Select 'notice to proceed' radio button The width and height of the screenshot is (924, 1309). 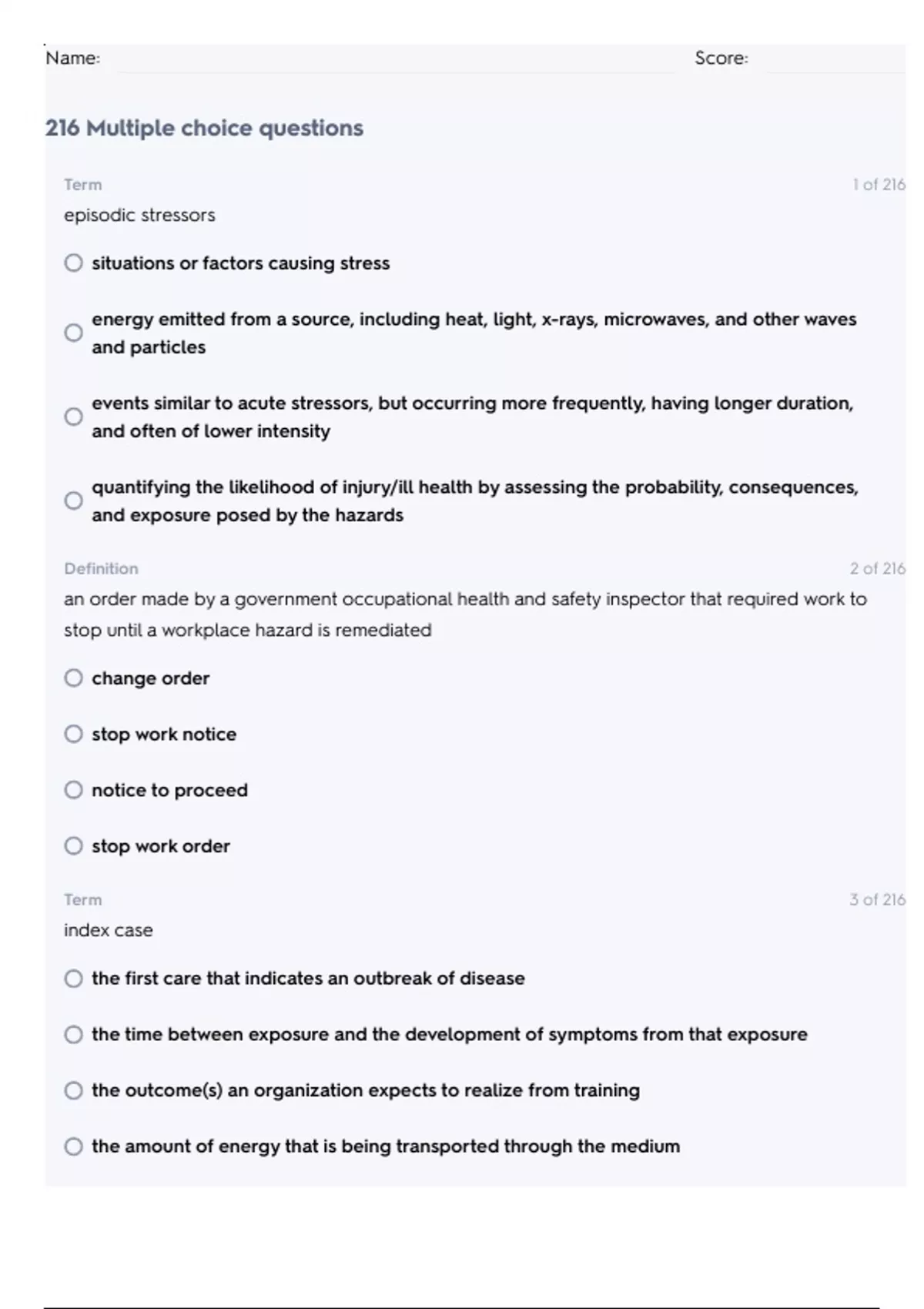click(x=73, y=790)
